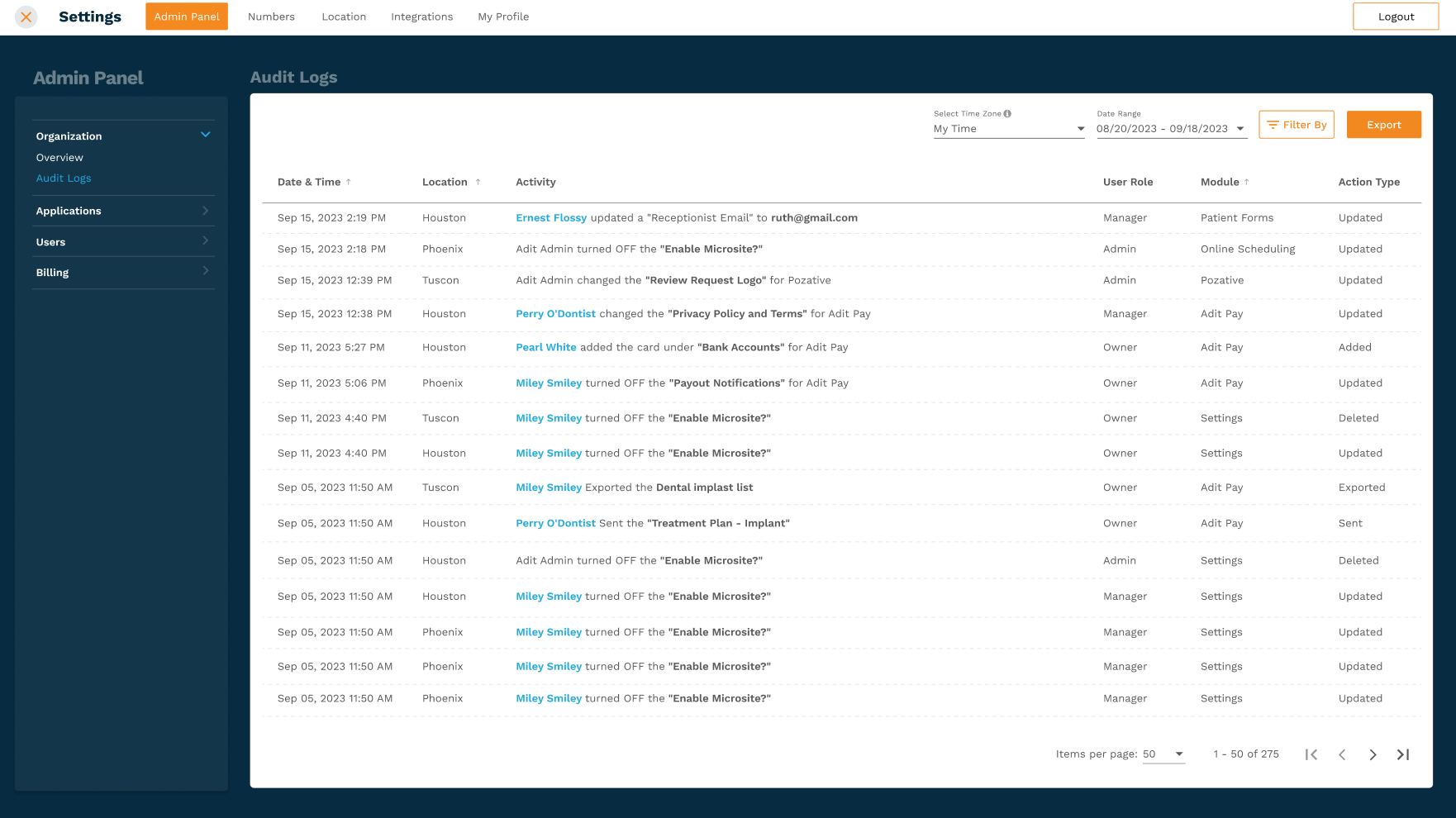Expand the Users section
This screenshot has height=818, width=1456.
(123, 241)
